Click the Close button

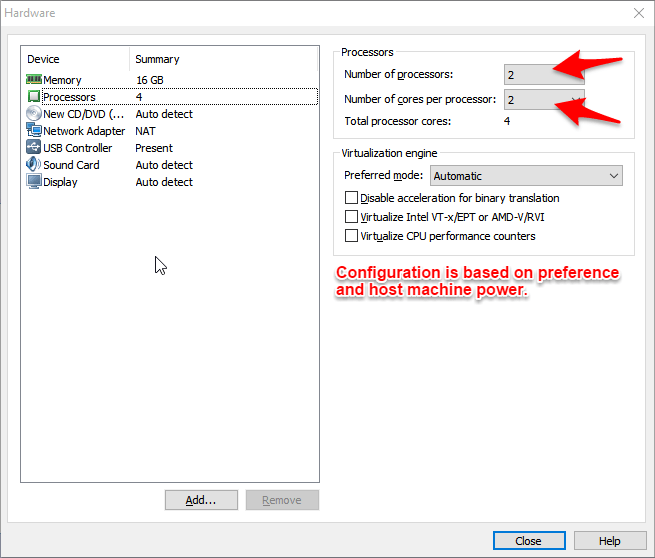coord(528,541)
